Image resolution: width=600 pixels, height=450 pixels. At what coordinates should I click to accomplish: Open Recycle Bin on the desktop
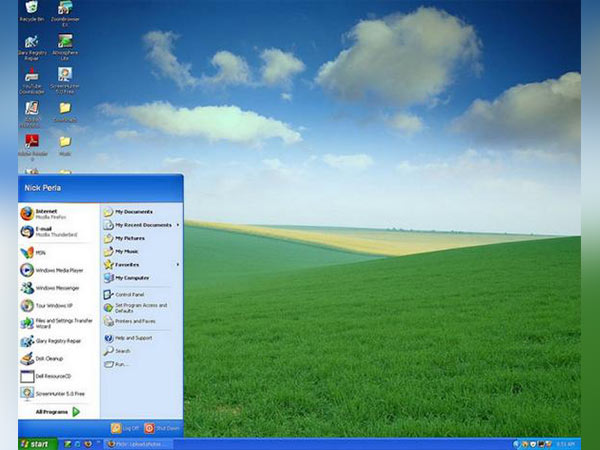click(32, 11)
